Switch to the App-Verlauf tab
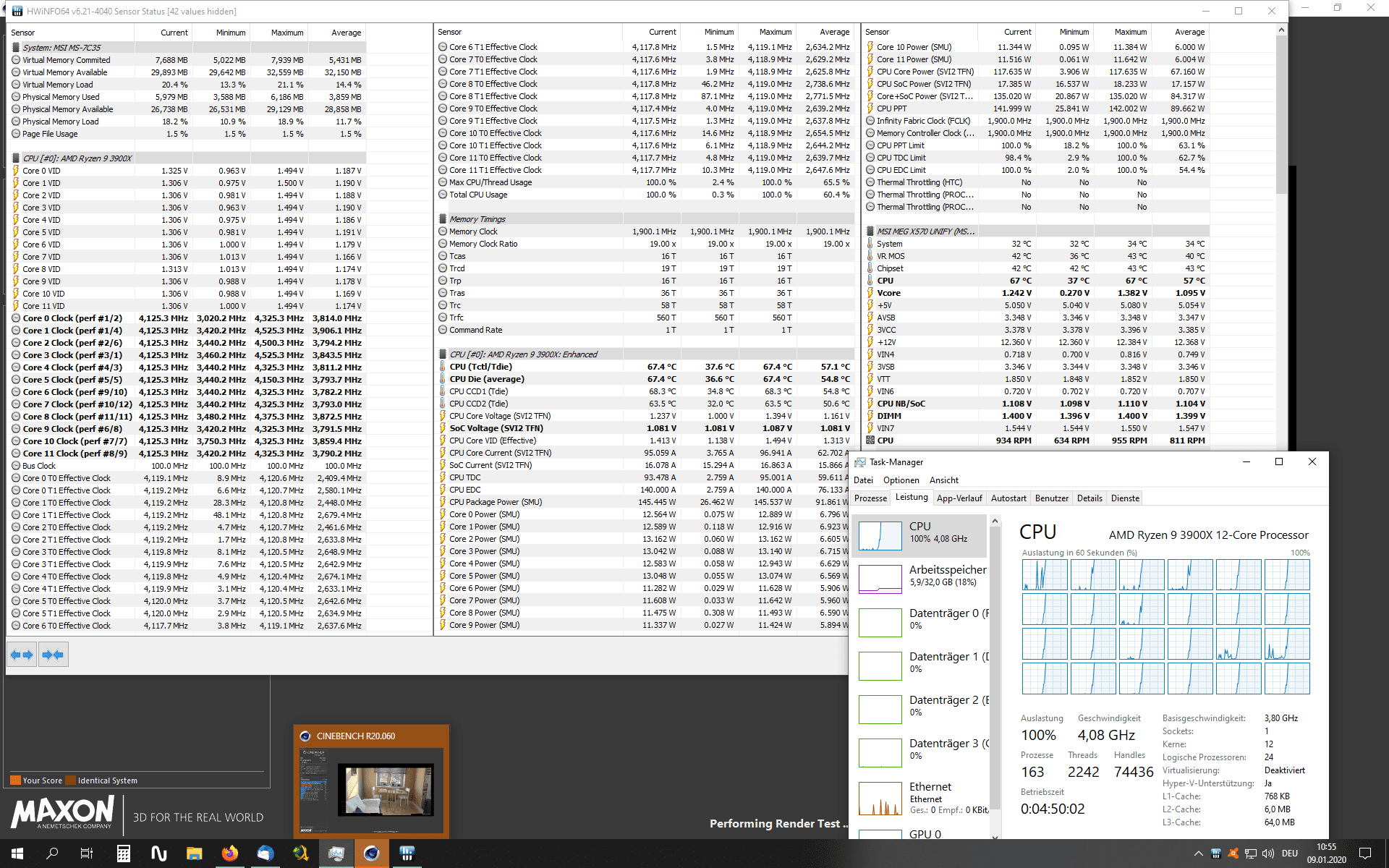This screenshot has height=868, width=1389. click(959, 498)
